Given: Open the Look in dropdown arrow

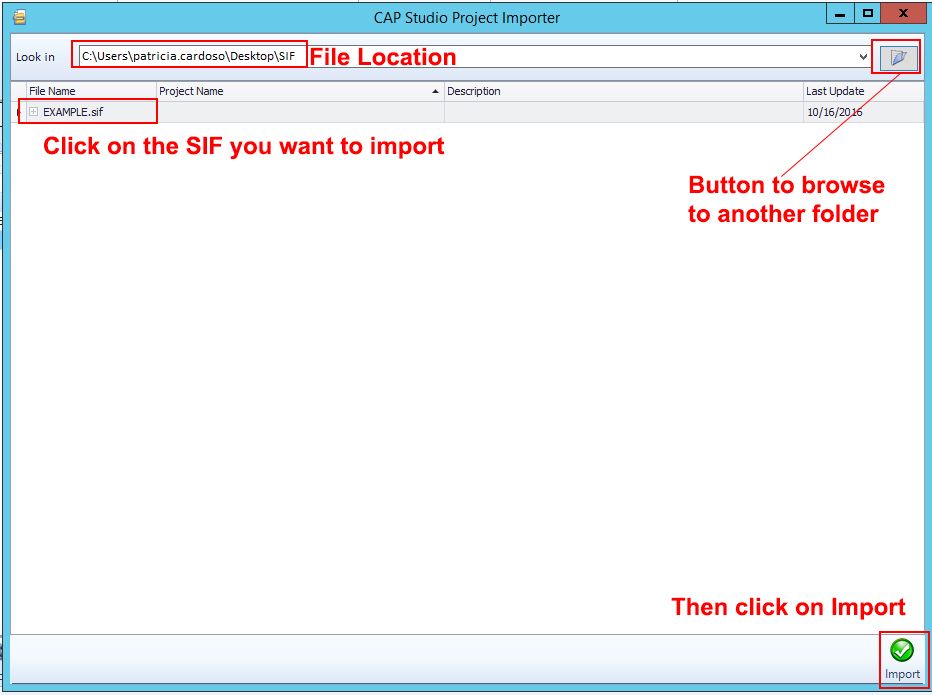Looking at the screenshot, I should pyautogui.click(x=863, y=57).
